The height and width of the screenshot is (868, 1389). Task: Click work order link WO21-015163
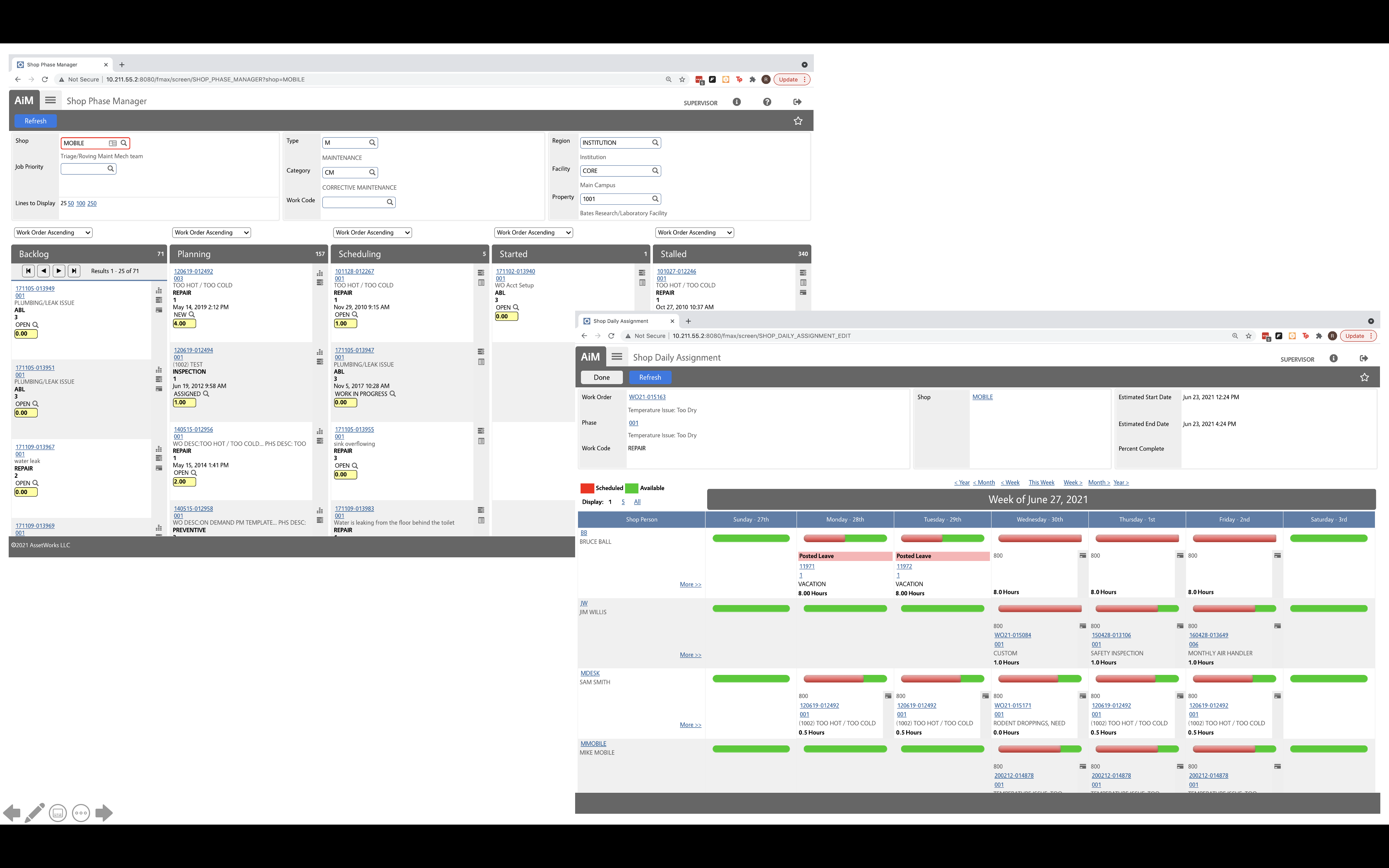(647, 397)
